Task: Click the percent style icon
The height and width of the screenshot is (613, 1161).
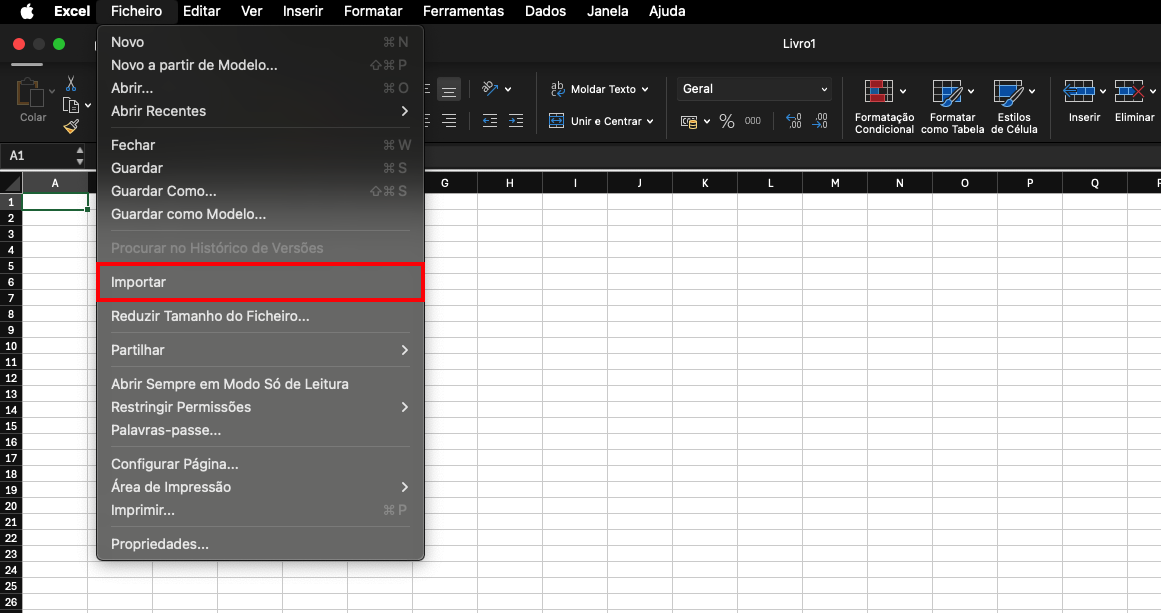Action: coord(727,121)
